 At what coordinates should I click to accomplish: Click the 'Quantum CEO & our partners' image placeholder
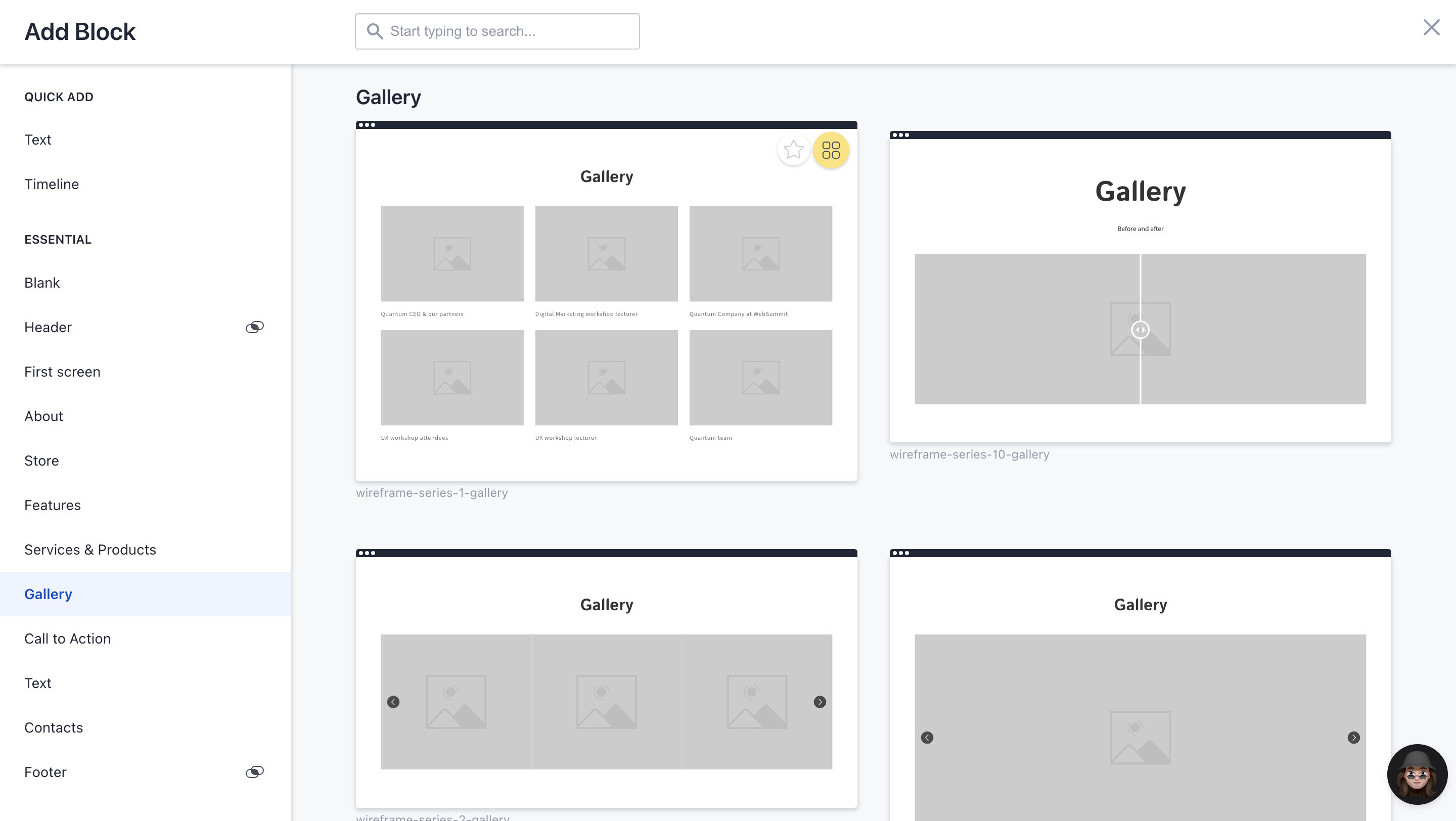(452, 254)
